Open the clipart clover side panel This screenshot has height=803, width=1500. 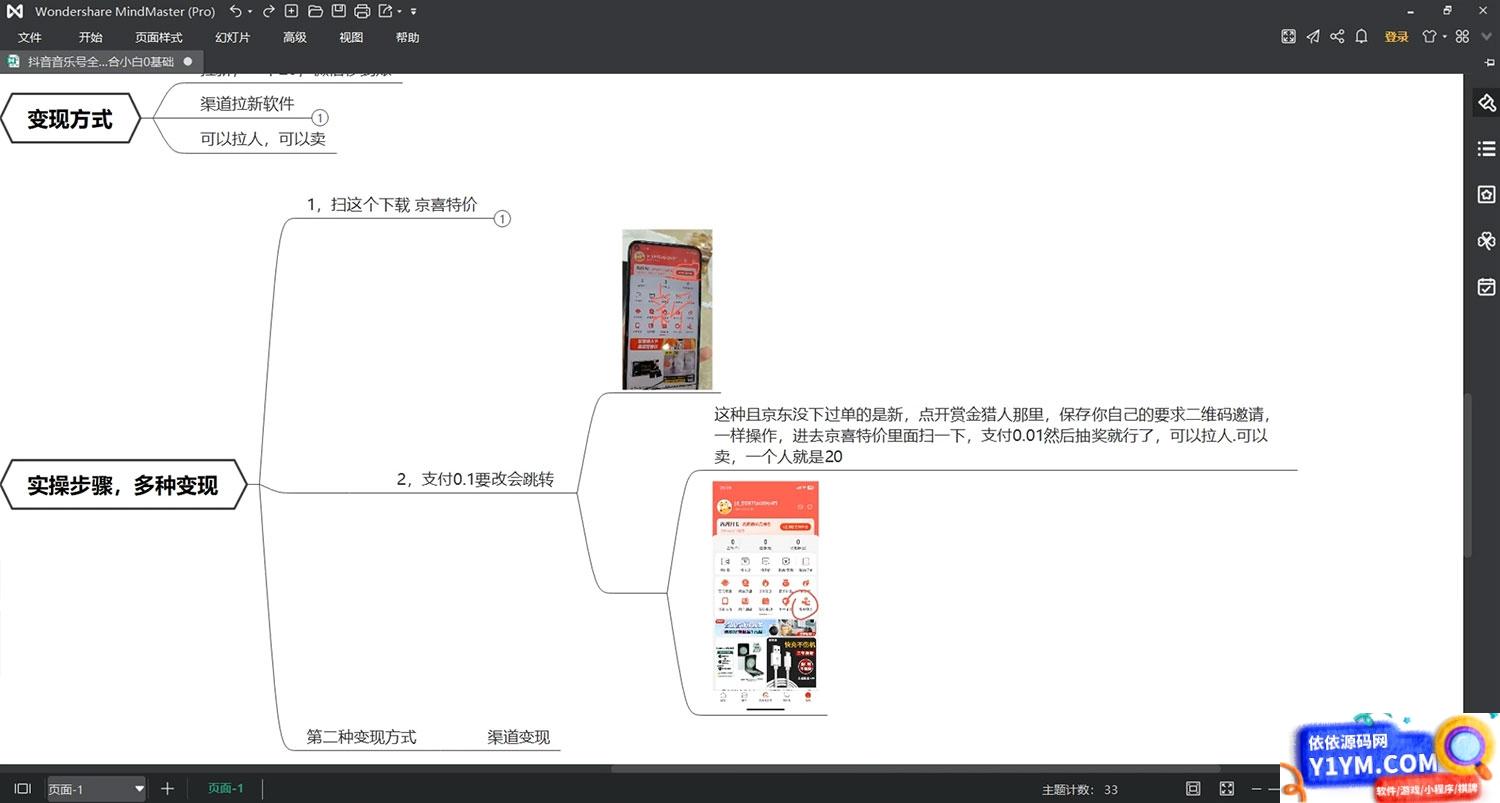1486,241
